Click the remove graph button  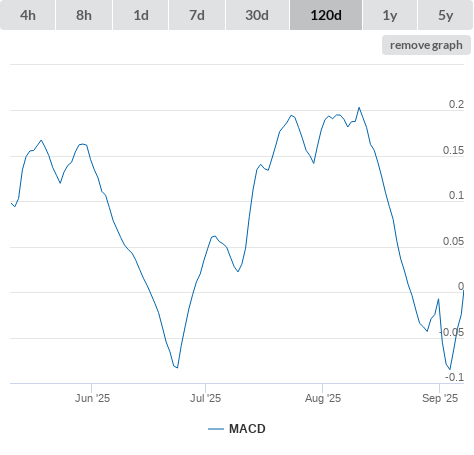pos(426,45)
